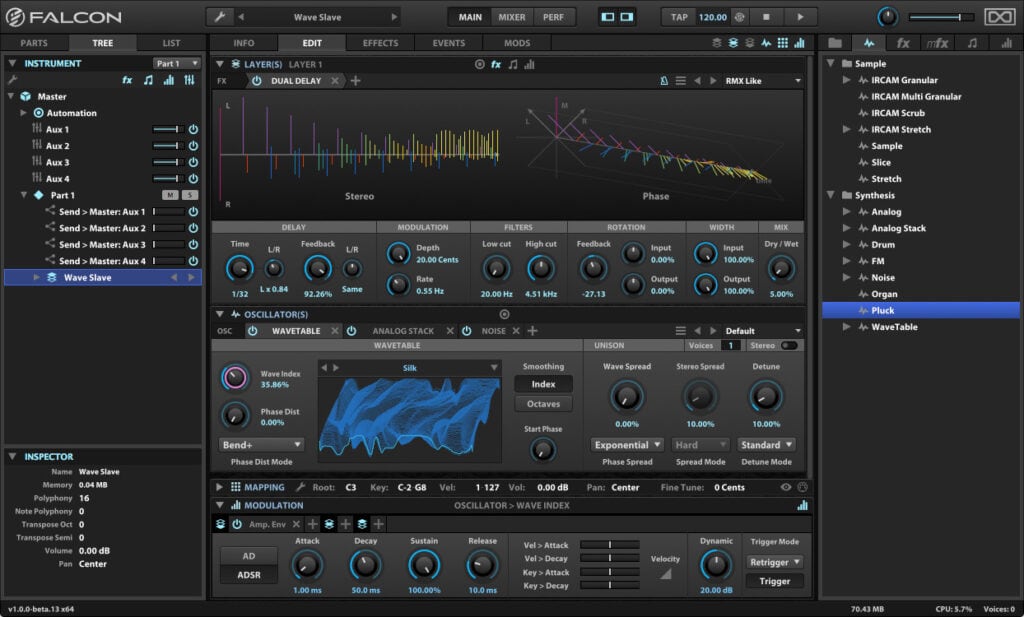Open the wrench settings icon beside the preset name
1024x617 pixels.
click(x=220, y=17)
